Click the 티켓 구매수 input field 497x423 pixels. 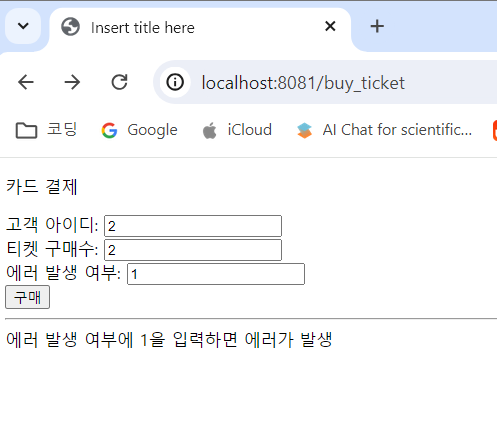193,250
